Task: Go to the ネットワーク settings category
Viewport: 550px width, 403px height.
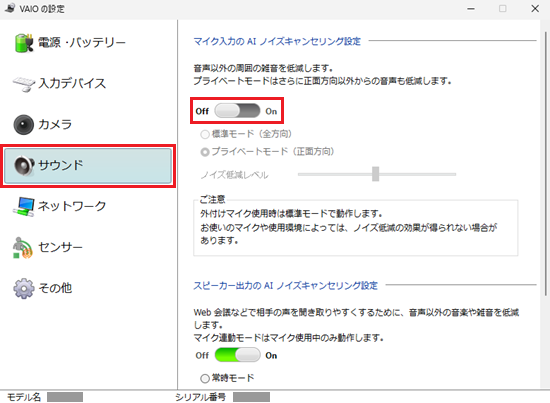Action: [88, 206]
